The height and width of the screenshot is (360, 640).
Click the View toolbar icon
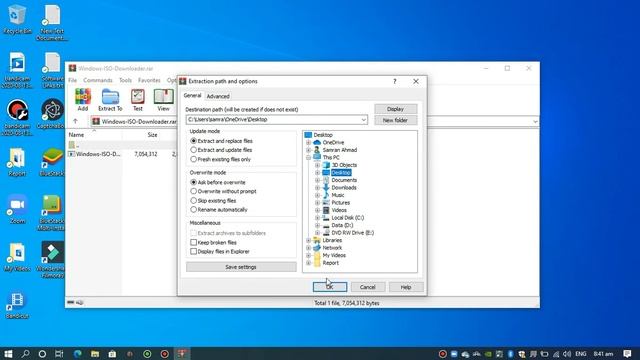coord(163,100)
